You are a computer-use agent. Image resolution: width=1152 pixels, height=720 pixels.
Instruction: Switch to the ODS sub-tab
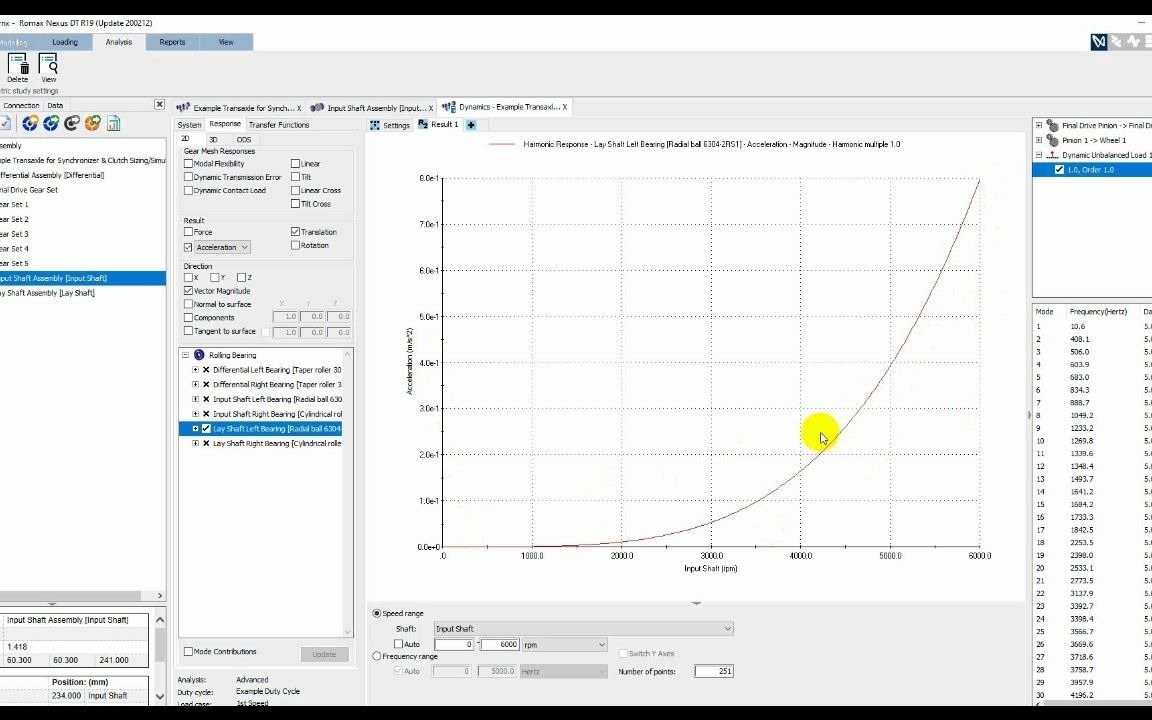[244, 140]
